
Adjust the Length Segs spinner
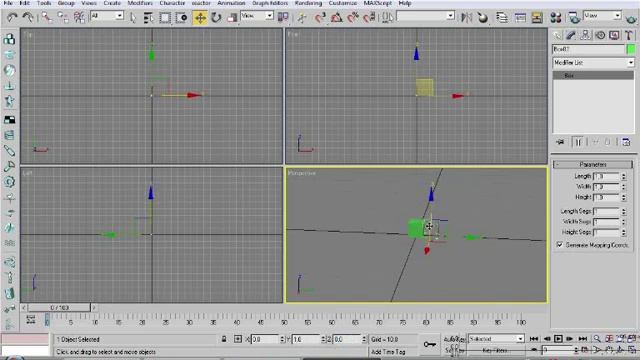[x=624, y=211]
